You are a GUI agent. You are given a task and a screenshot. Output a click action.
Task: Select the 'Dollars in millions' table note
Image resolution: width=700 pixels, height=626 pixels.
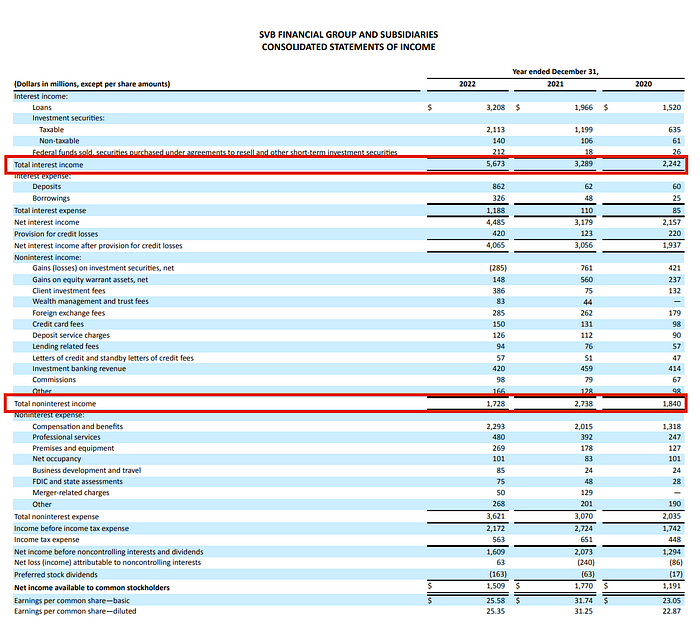[x=92, y=84]
